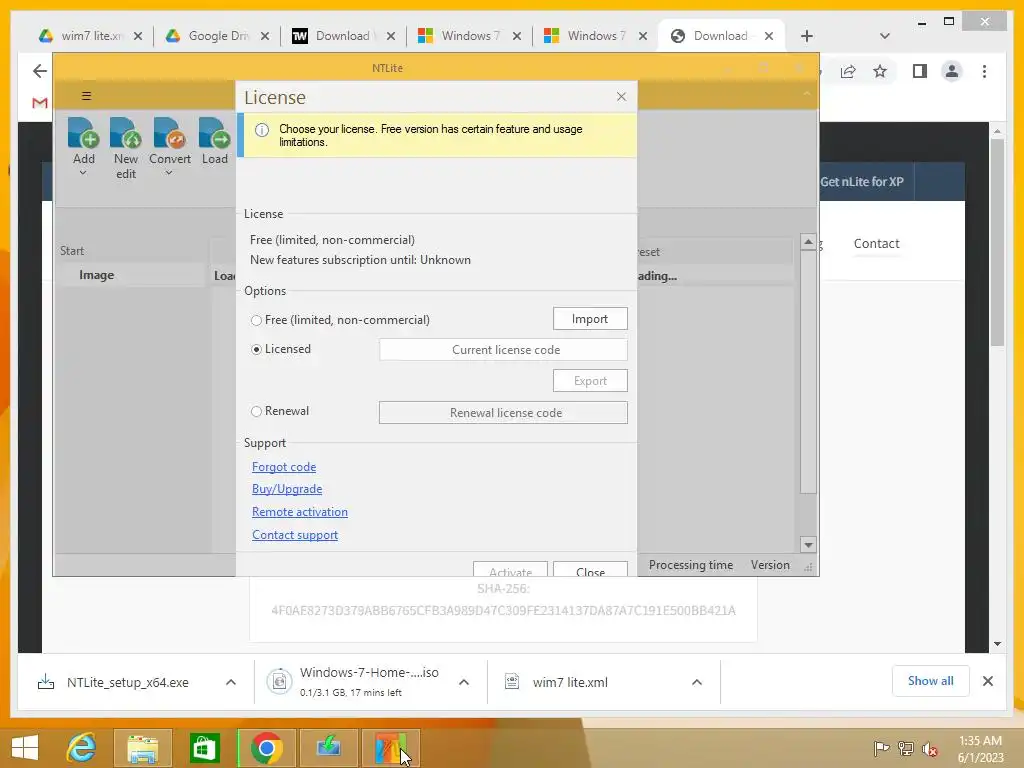Click the Renewal license code field

(504, 413)
